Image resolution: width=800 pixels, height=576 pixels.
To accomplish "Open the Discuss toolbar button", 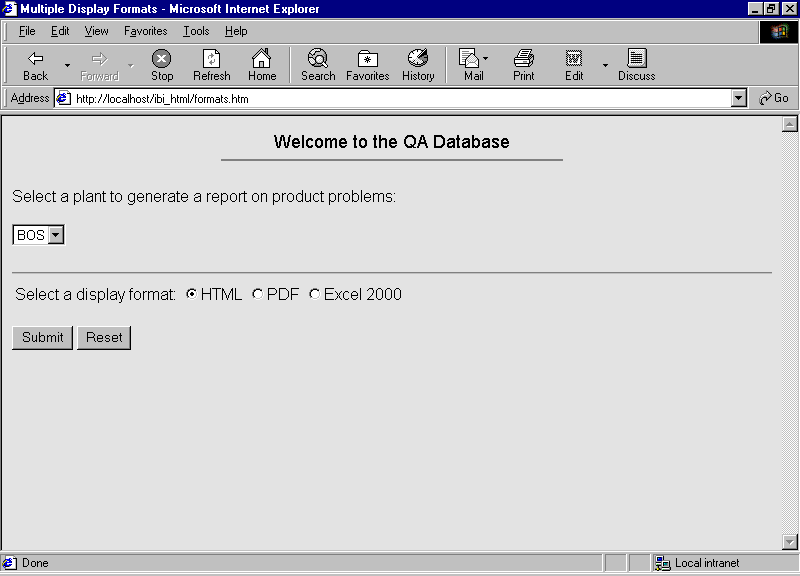I will pos(636,65).
